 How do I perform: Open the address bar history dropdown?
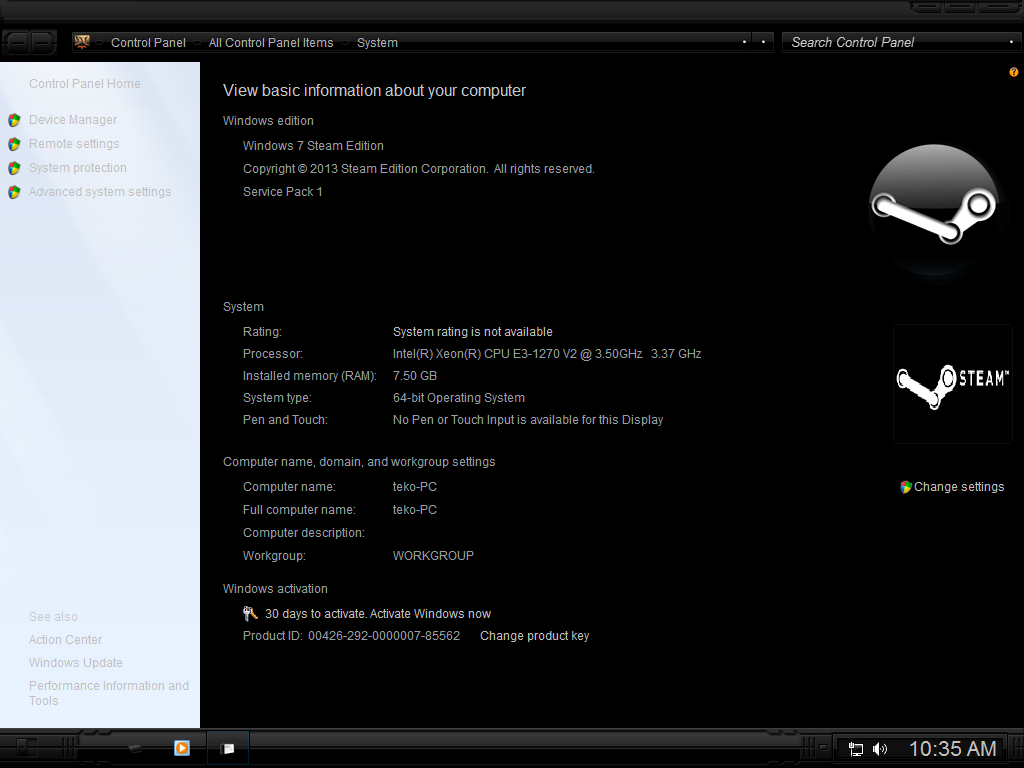tap(744, 42)
